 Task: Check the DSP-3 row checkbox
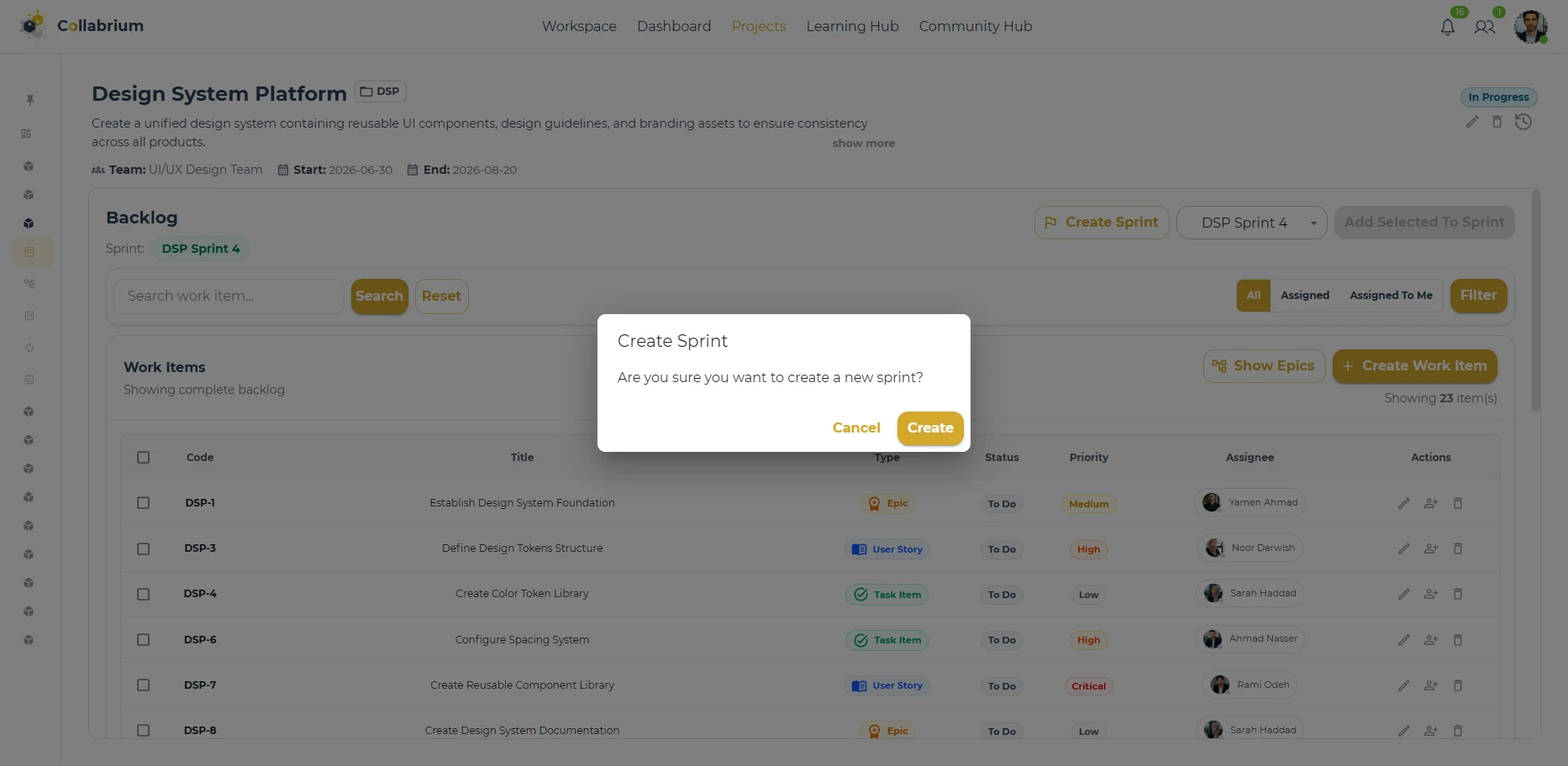(x=144, y=548)
